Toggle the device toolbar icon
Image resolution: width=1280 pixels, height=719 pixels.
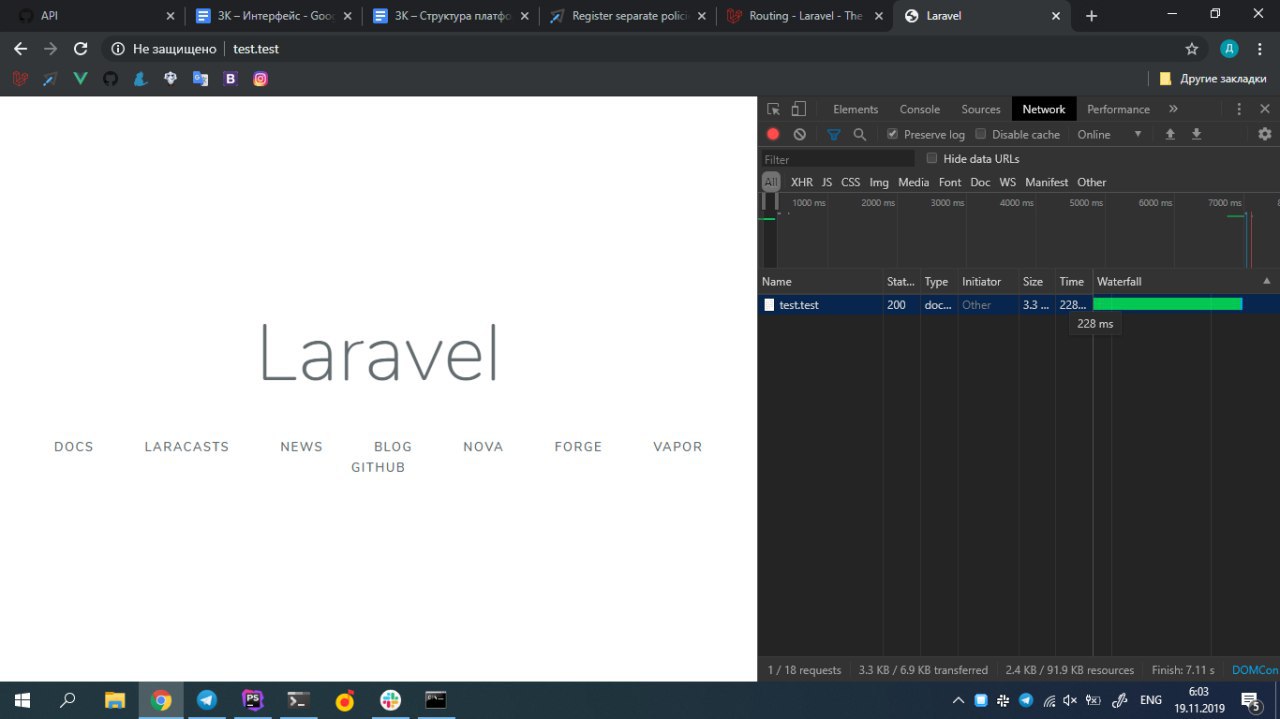(798, 109)
